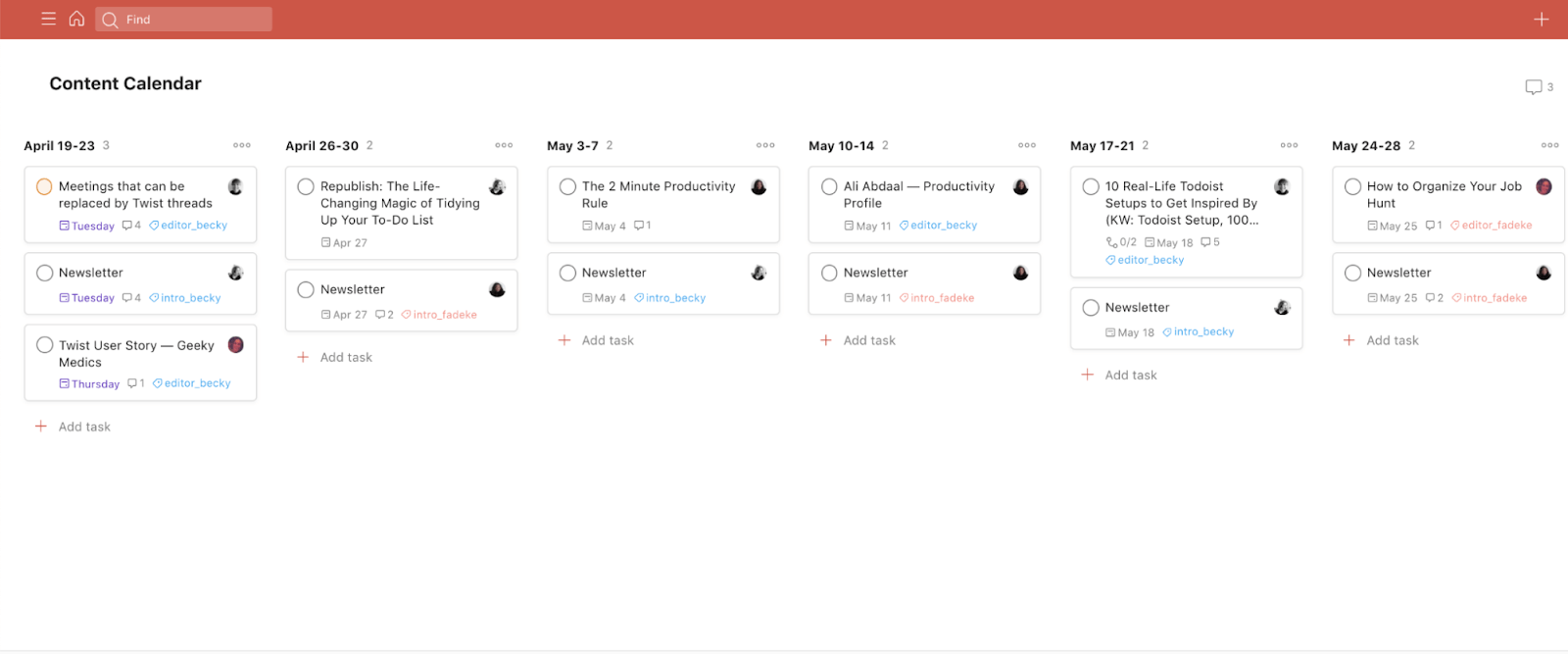Select the May 17-21 section header
The height and width of the screenshot is (654, 1568).
point(1102,145)
